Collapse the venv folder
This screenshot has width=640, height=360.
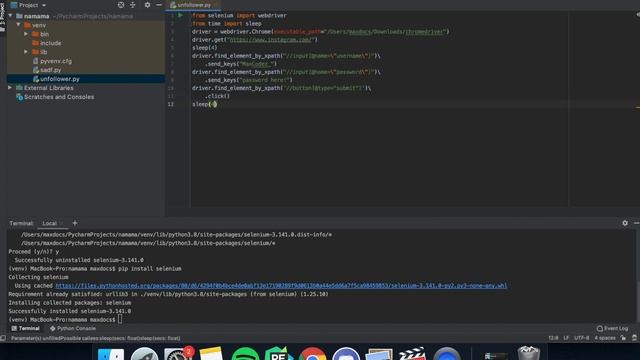(x=18, y=25)
